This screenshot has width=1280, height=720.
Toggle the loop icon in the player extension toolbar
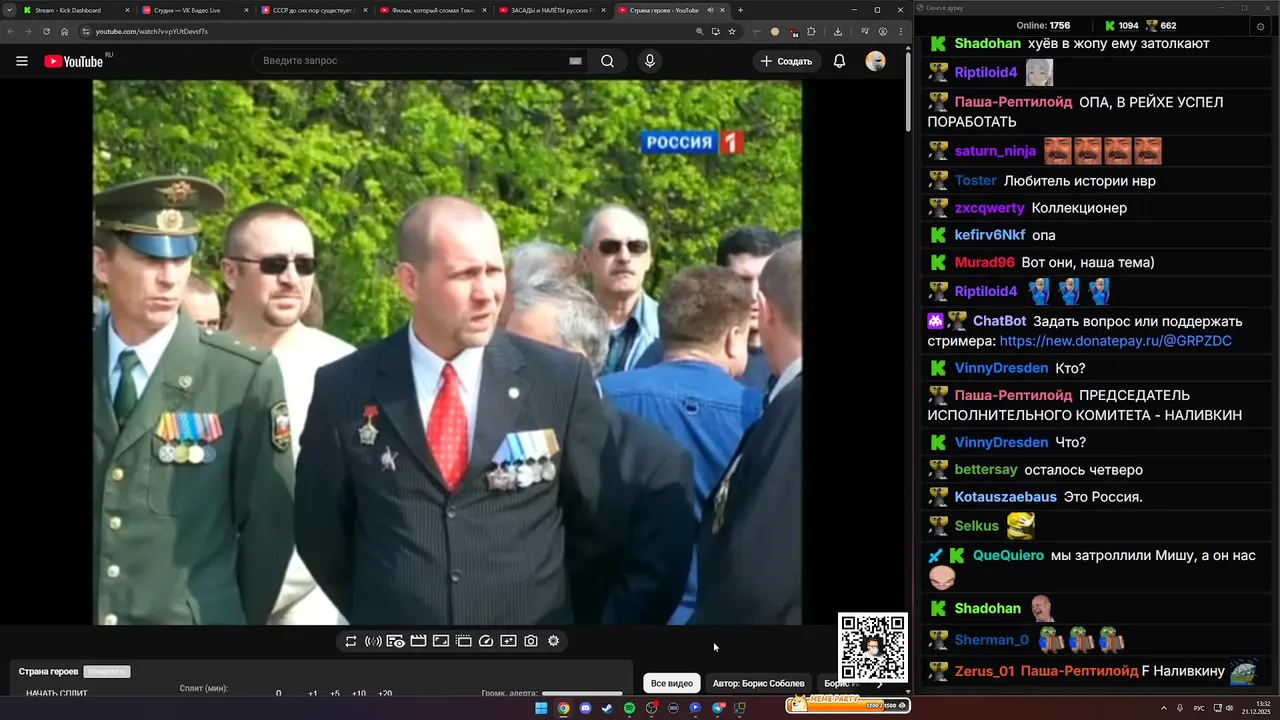(x=351, y=641)
